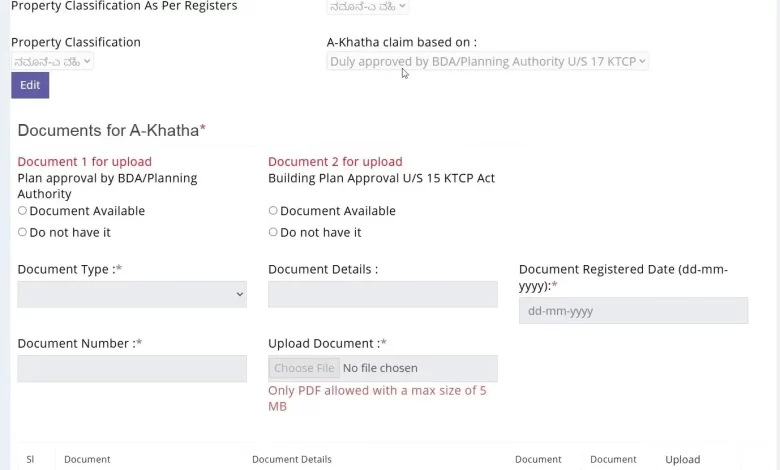Click the Upload column header in table

click(682, 460)
